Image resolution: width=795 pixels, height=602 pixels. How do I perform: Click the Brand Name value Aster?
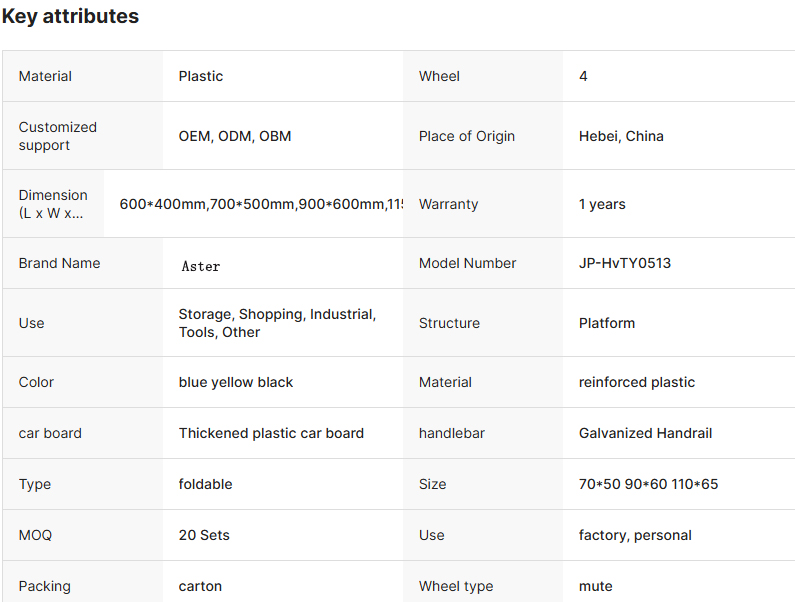pos(201,266)
